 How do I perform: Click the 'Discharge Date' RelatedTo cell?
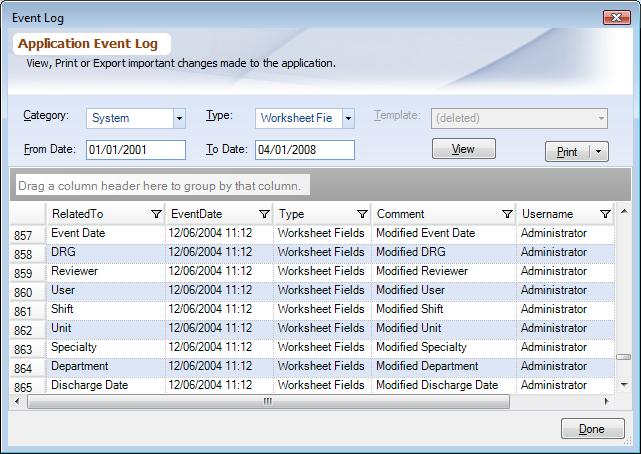tap(106, 385)
